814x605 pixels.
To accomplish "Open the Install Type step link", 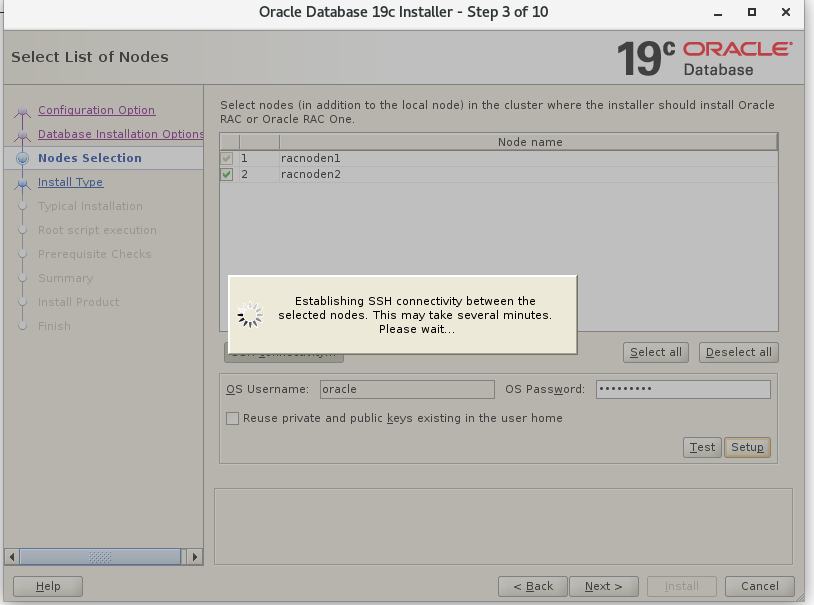I will 71,182.
